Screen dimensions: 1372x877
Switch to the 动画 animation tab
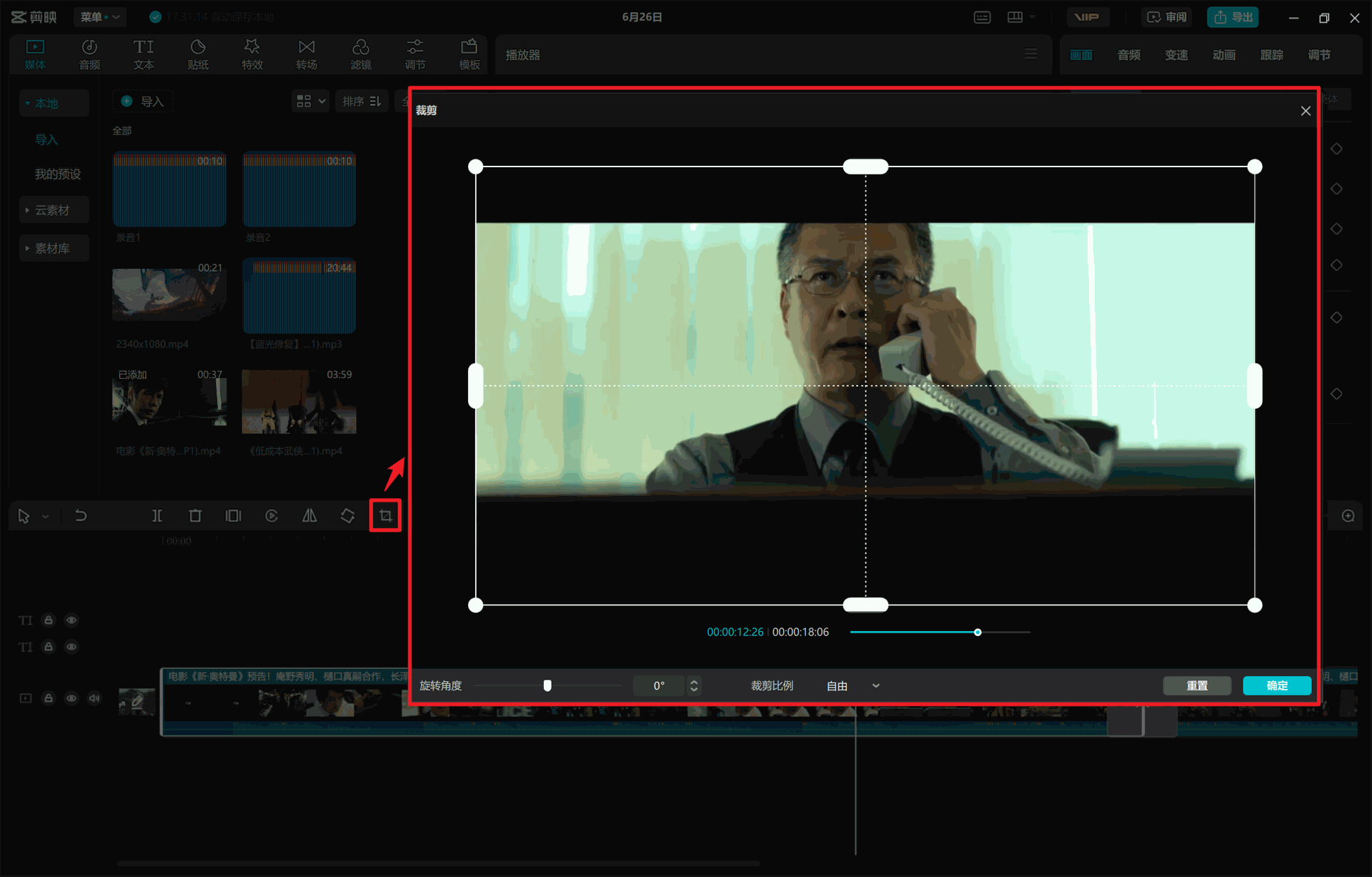tap(1224, 55)
